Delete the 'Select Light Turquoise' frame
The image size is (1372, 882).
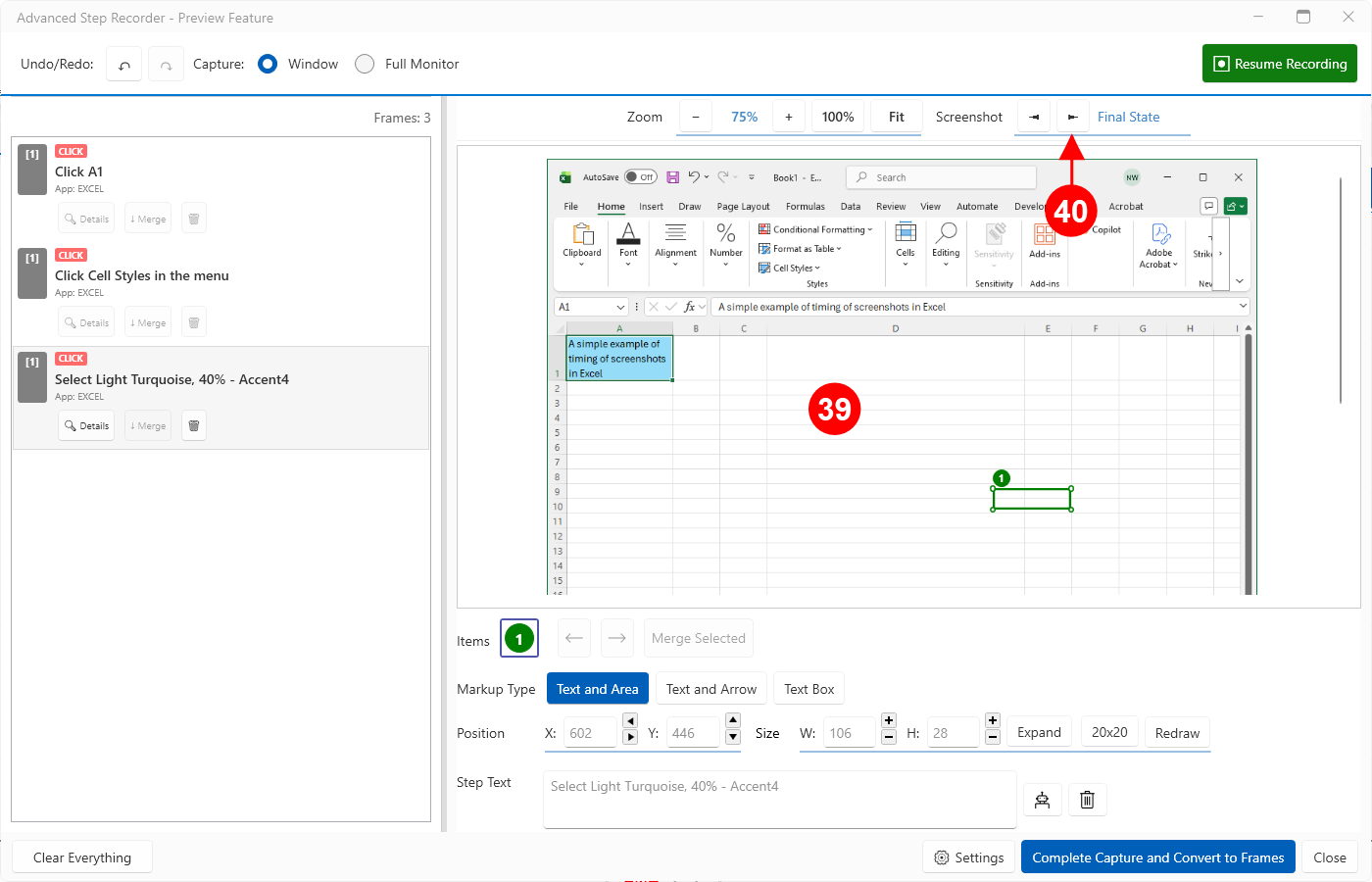(194, 426)
